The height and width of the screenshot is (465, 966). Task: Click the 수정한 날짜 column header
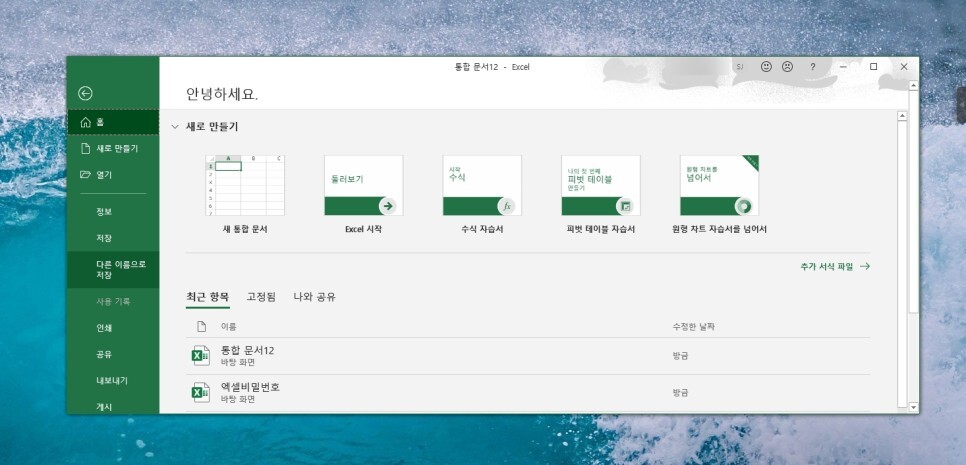click(x=693, y=326)
